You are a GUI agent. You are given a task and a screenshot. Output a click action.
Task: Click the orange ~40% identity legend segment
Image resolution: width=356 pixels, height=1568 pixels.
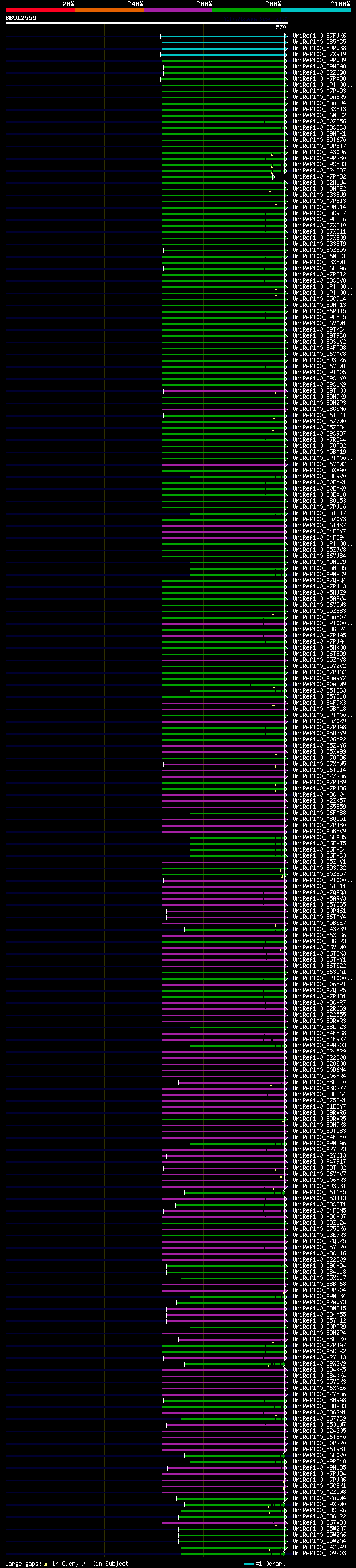[109, 11]
